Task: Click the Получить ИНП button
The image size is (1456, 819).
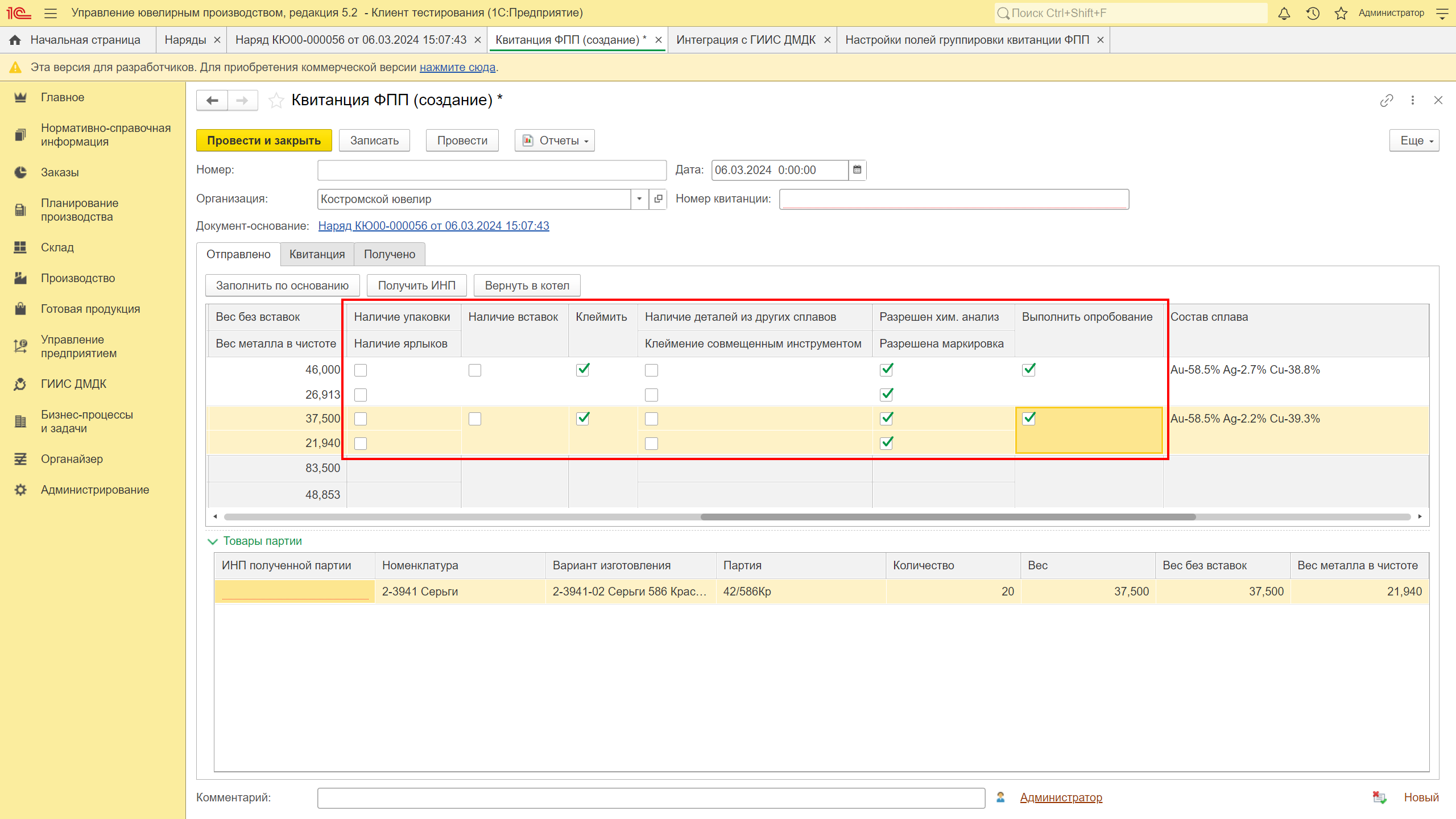Action: pyautogui.click(x=417, y=286)
